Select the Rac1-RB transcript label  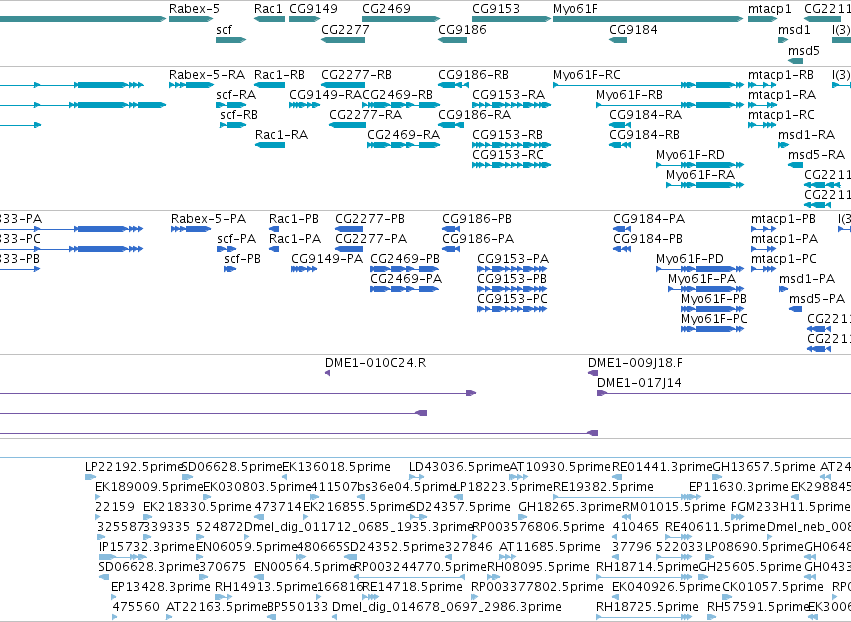pos(280,74)
